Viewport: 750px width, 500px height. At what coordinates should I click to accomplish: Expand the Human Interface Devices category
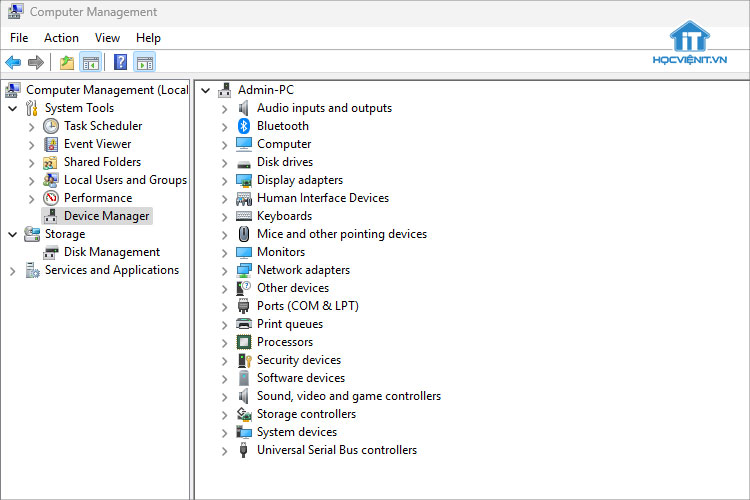pos(225,199)
